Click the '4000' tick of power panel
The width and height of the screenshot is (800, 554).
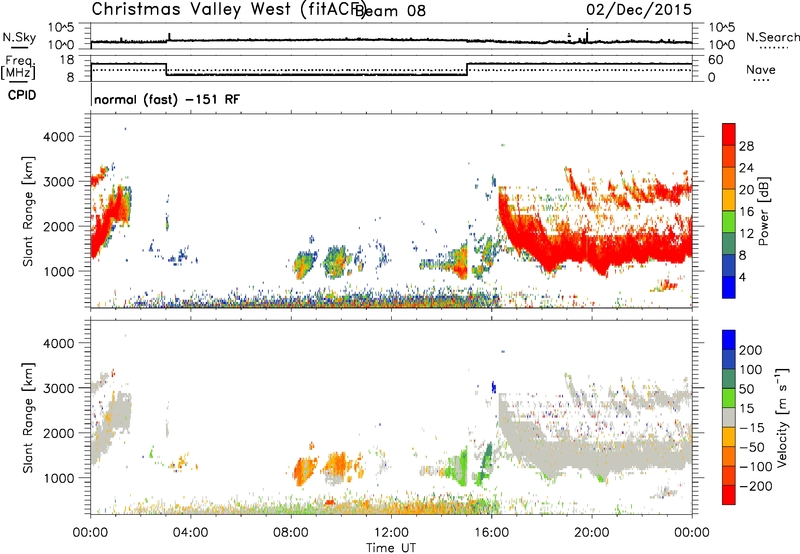click(x=58, y=137)
